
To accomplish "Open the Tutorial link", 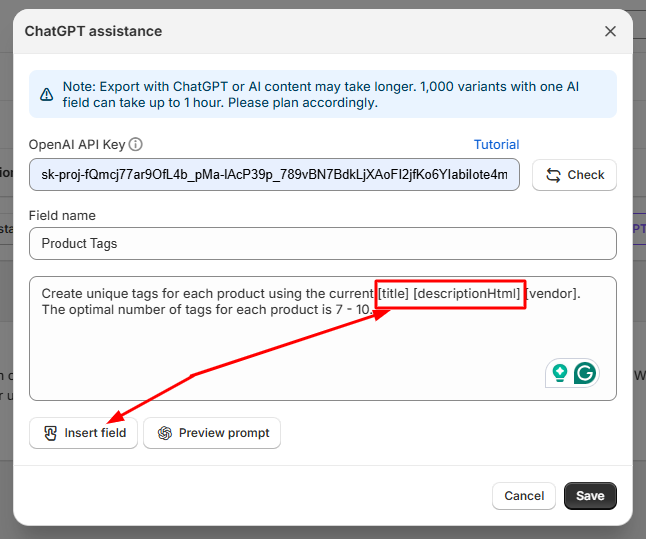I will pos(496,145).
